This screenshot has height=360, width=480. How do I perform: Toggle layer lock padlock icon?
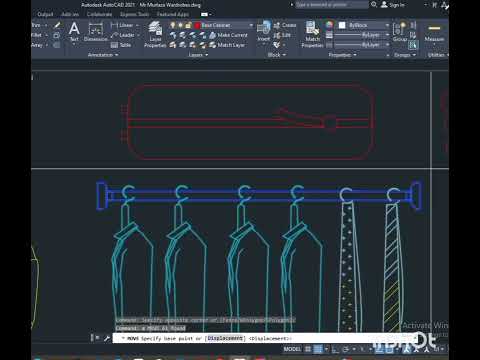(188, 25)
